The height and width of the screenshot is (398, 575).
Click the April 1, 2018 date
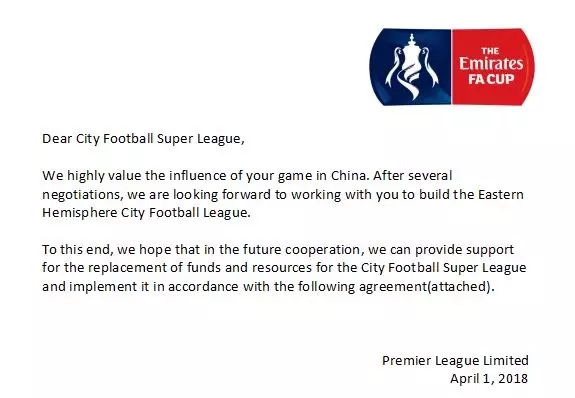pos(489,379)
